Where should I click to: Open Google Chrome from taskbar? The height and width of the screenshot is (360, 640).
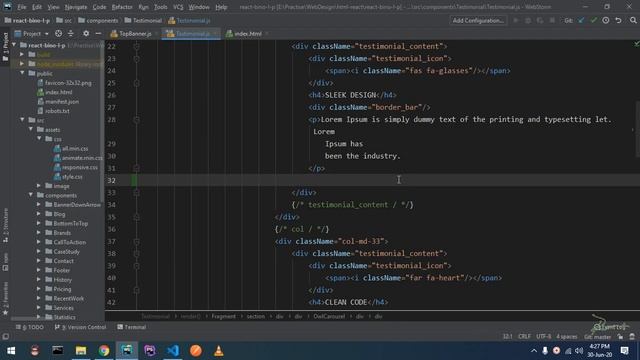(104, 351)
